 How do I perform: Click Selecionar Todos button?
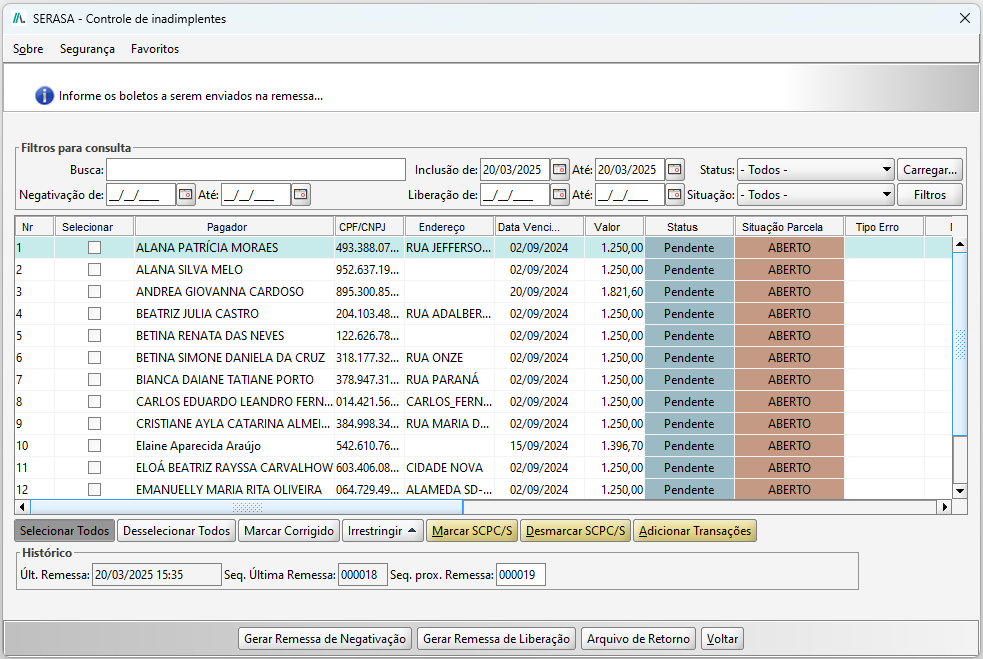(65, 530)
